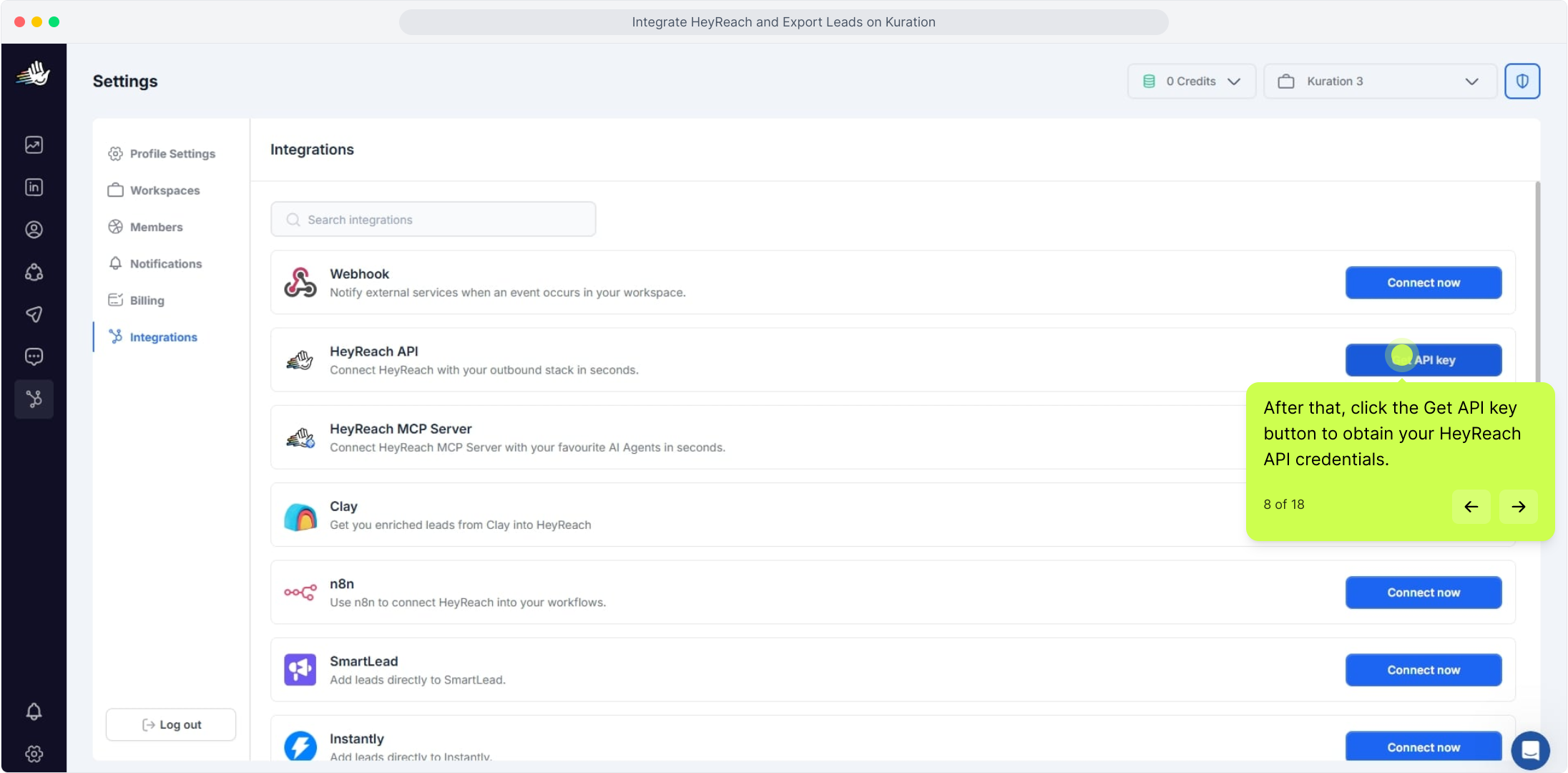1568x773 pixels.
Task: Open Notifications in settings menu
Action: pos(155,263)
